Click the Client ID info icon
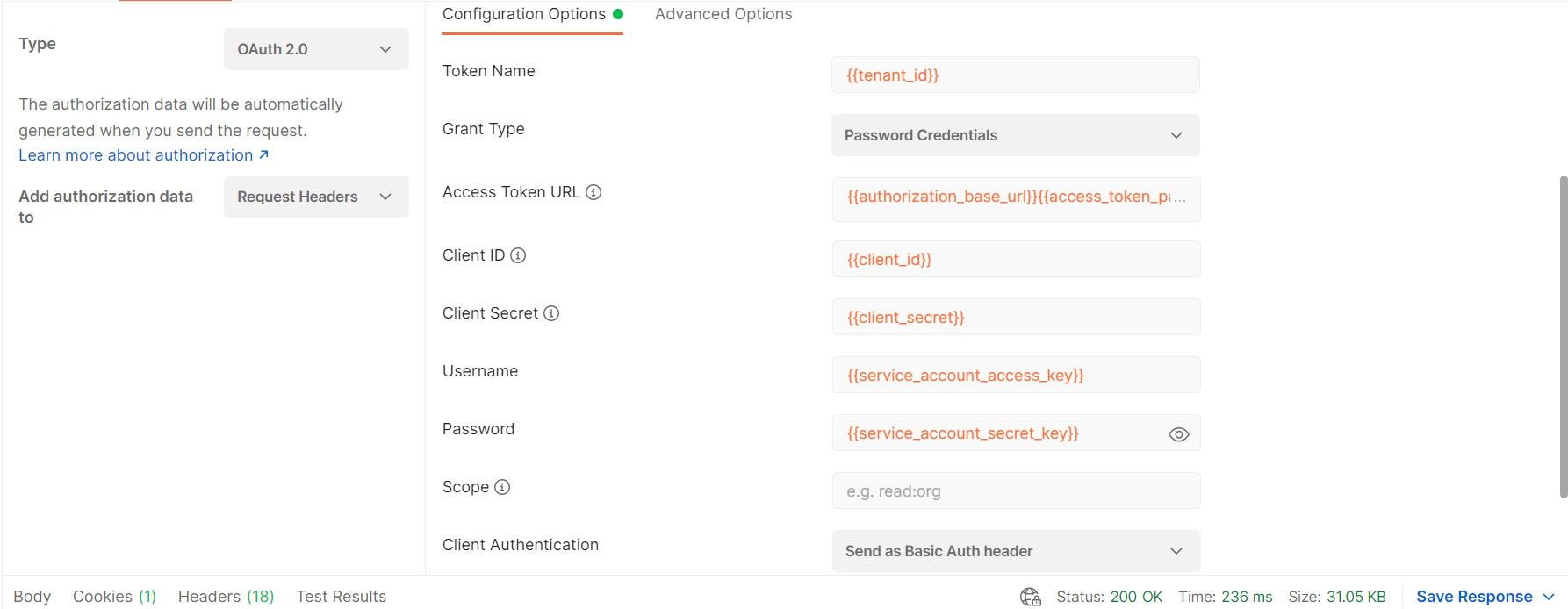The image size is (1568, 609). tap(518, 255)
